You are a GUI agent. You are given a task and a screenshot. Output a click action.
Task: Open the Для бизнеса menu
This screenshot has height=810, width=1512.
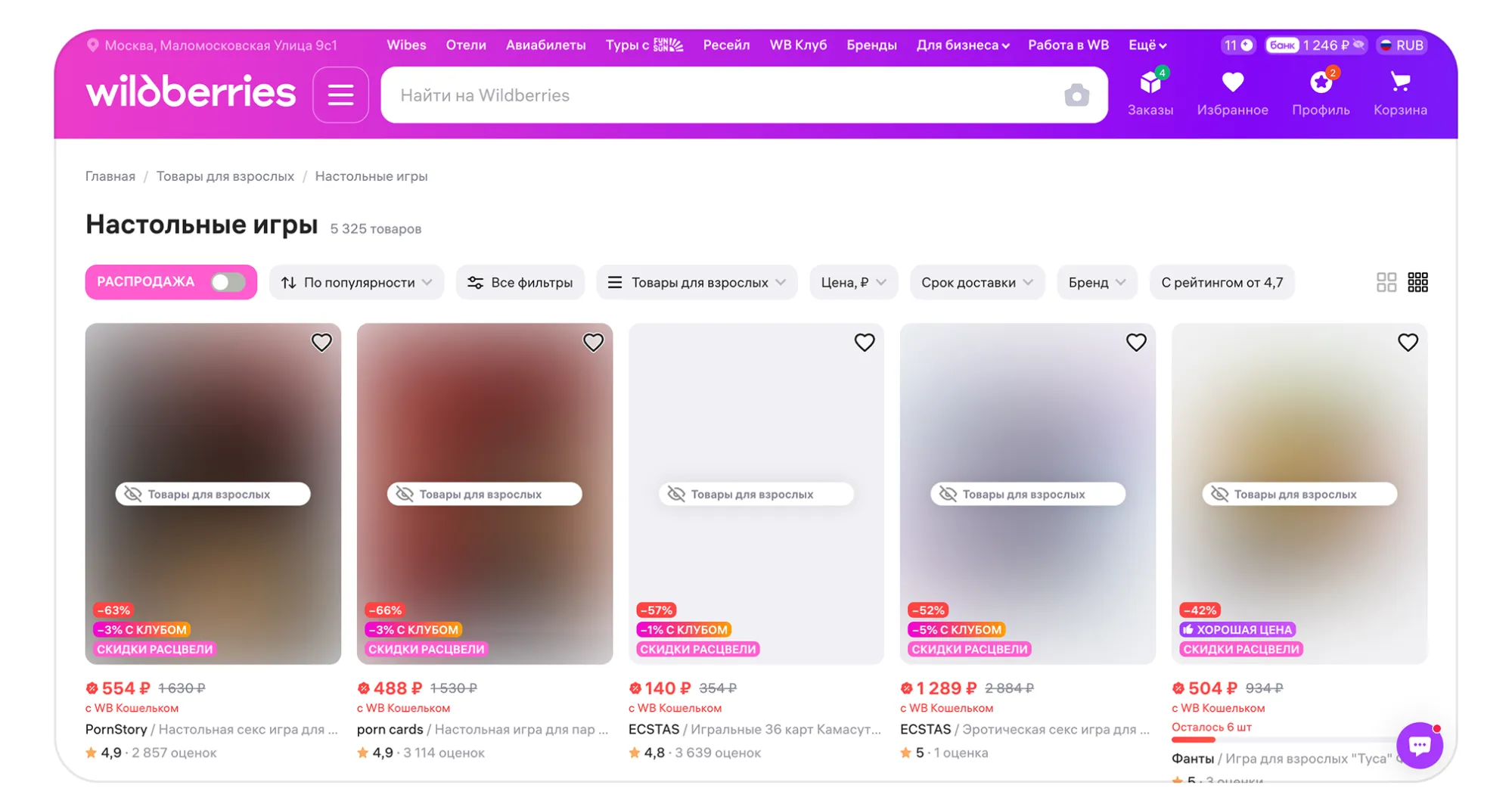pyautogui.click(x=963, y=45)
